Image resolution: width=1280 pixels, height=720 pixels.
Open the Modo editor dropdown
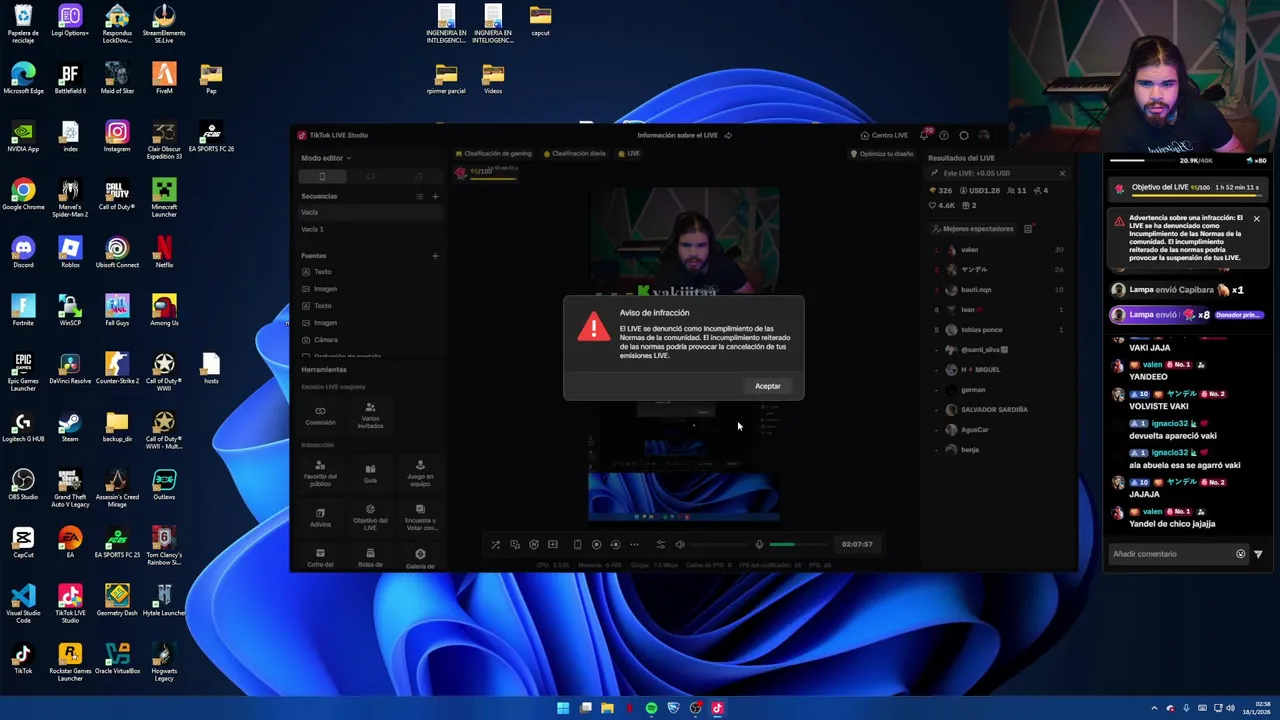point(326,158)
